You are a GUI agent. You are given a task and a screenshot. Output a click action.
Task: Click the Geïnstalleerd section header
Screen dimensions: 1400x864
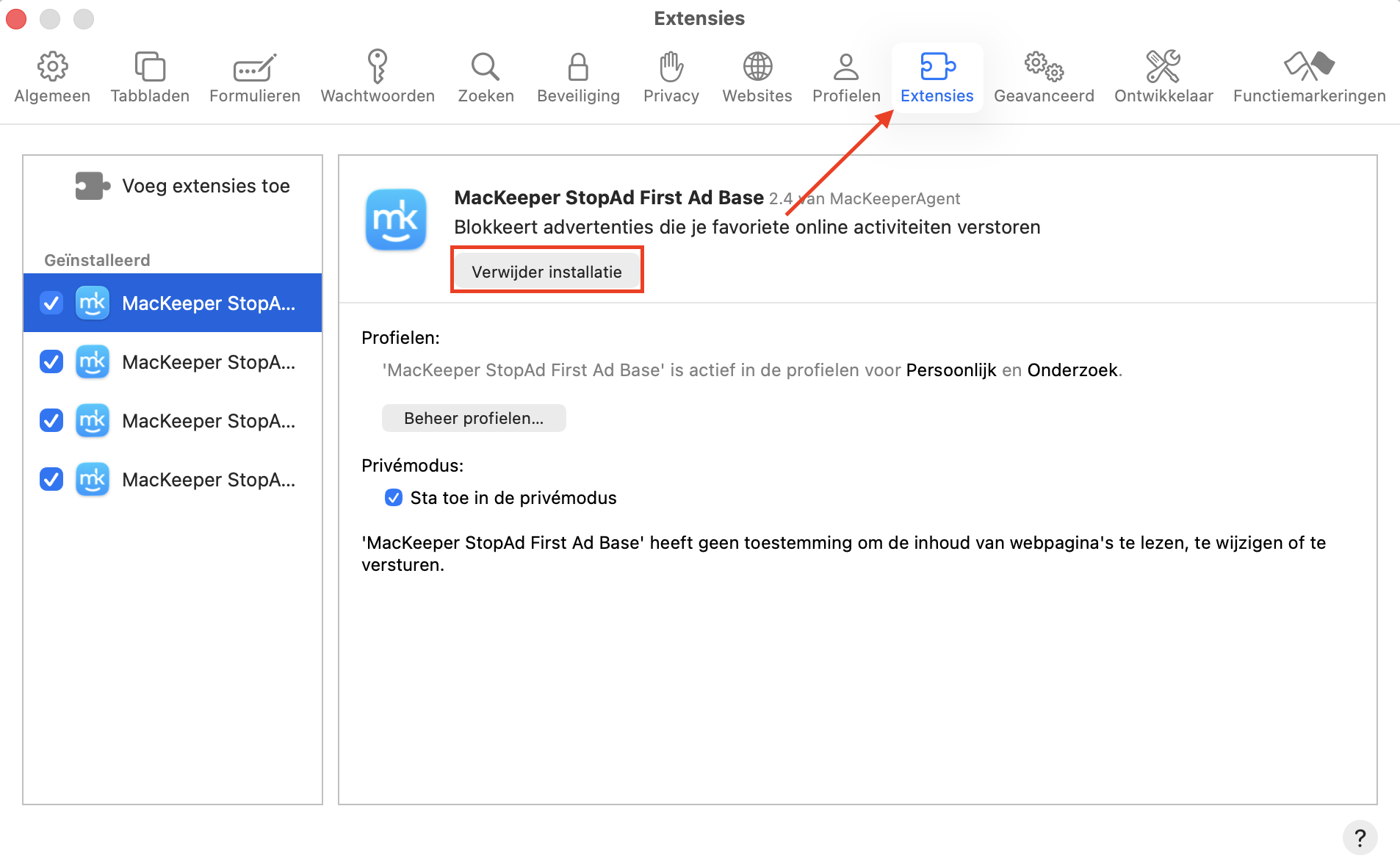pos(97,260)
